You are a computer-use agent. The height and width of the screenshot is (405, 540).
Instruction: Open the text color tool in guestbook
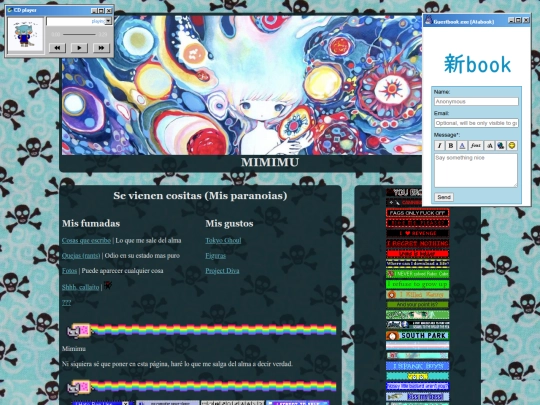coord(462,146)
